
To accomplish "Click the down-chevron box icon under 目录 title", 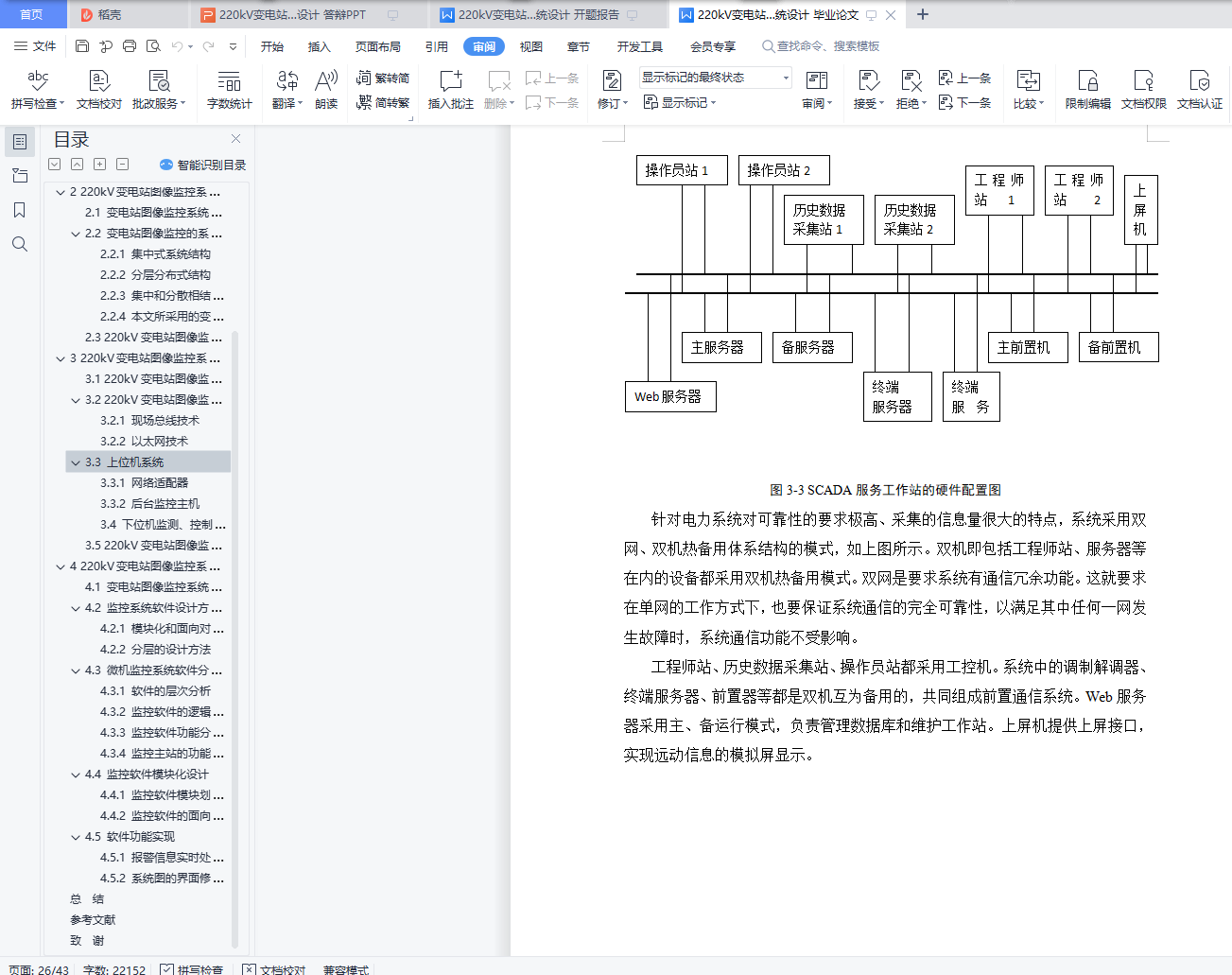I will (55, 165).
